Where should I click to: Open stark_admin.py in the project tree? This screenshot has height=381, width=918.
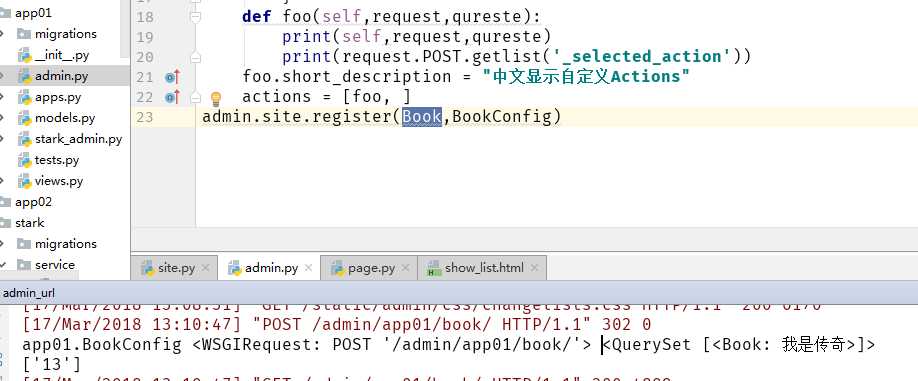pos(78,139)
